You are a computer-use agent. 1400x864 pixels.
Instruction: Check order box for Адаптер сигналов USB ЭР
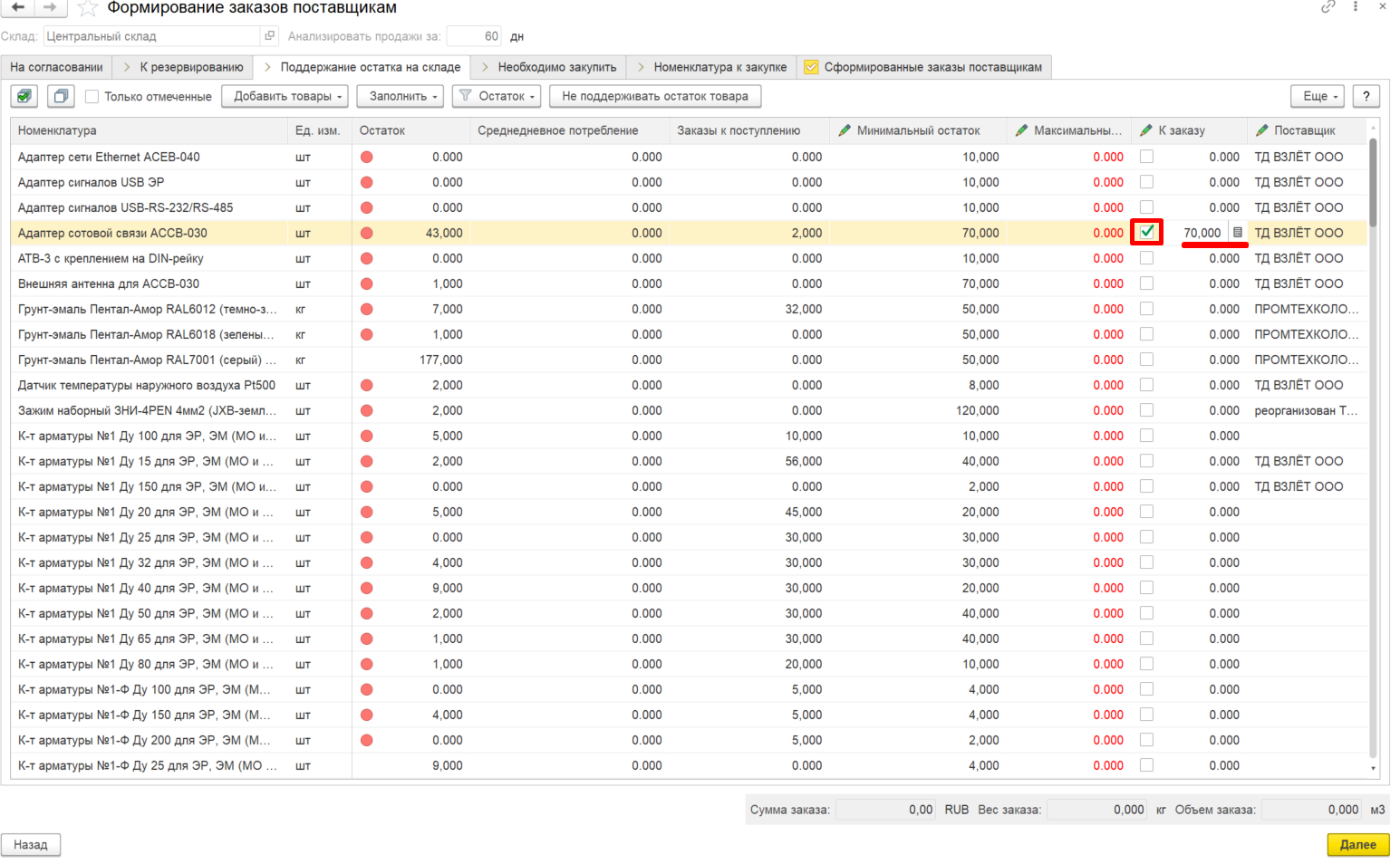click(1146, 182)
